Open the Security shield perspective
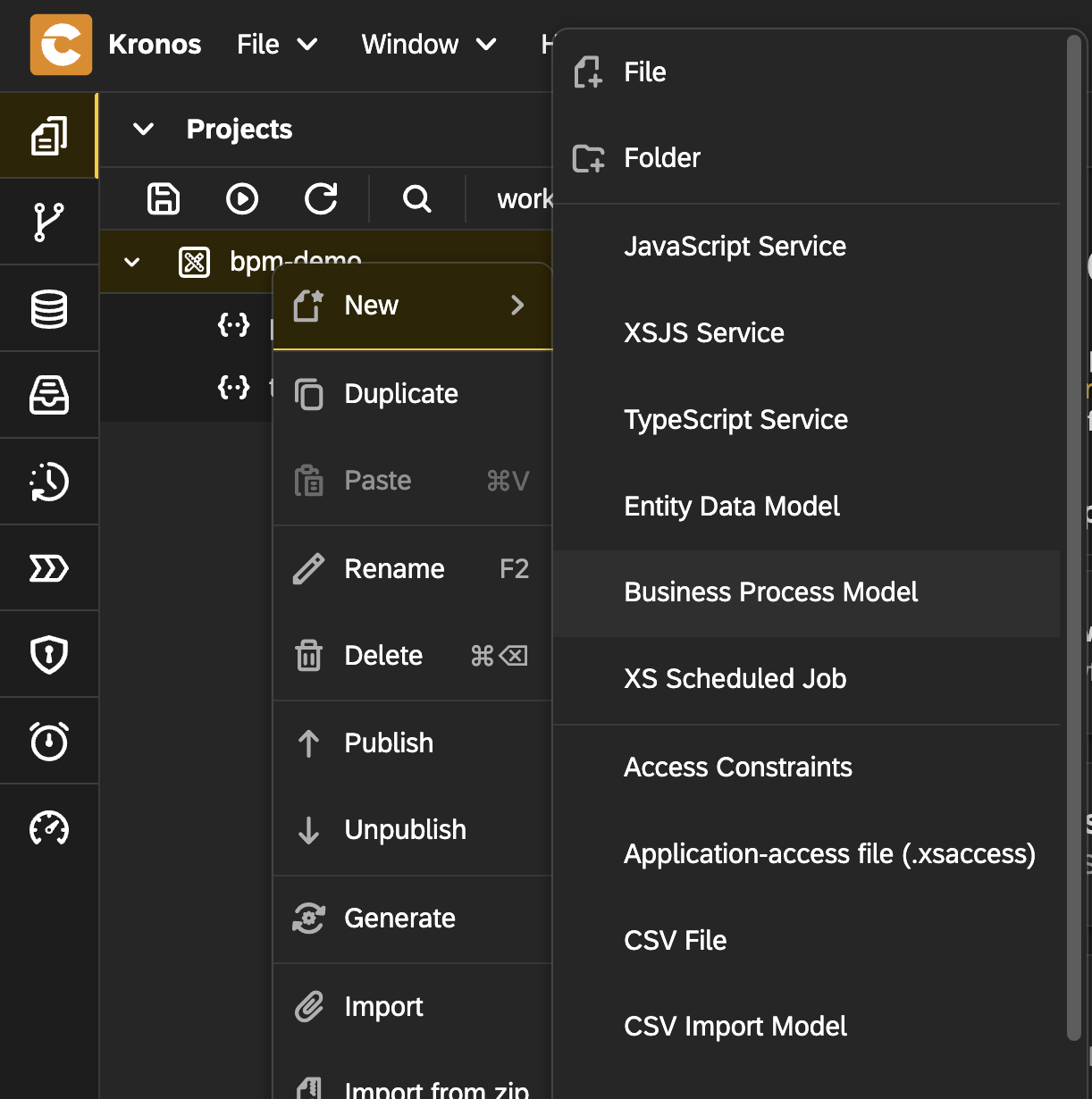The width and height of the screenshot is (1092, 1099). click(48, 654)
